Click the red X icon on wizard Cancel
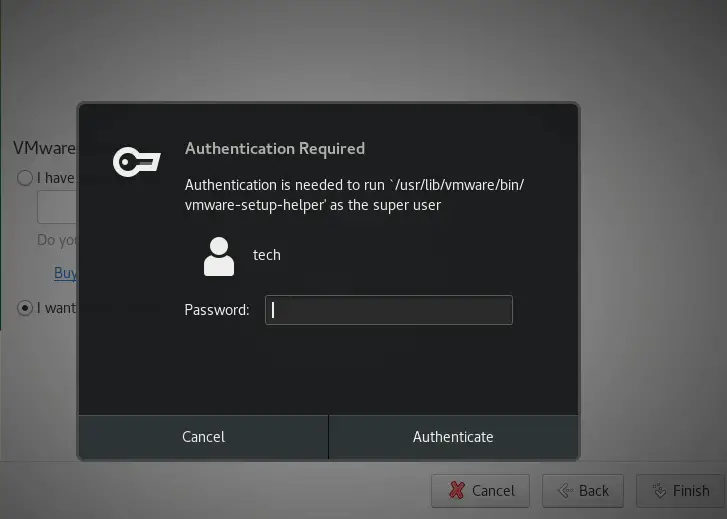The image size is (727, 519). coord(457,490)
